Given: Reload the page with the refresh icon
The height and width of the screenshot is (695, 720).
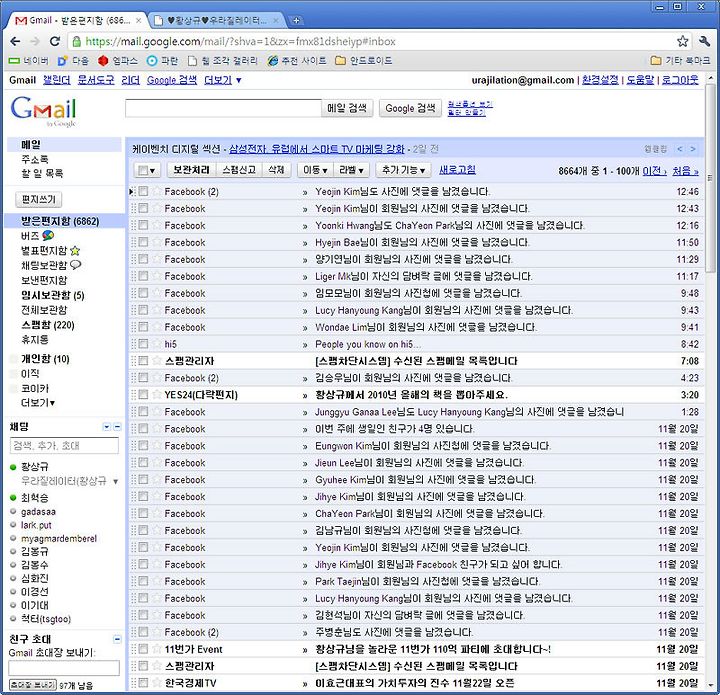Looking at the screenshot, I should click(x=55, y=41).
